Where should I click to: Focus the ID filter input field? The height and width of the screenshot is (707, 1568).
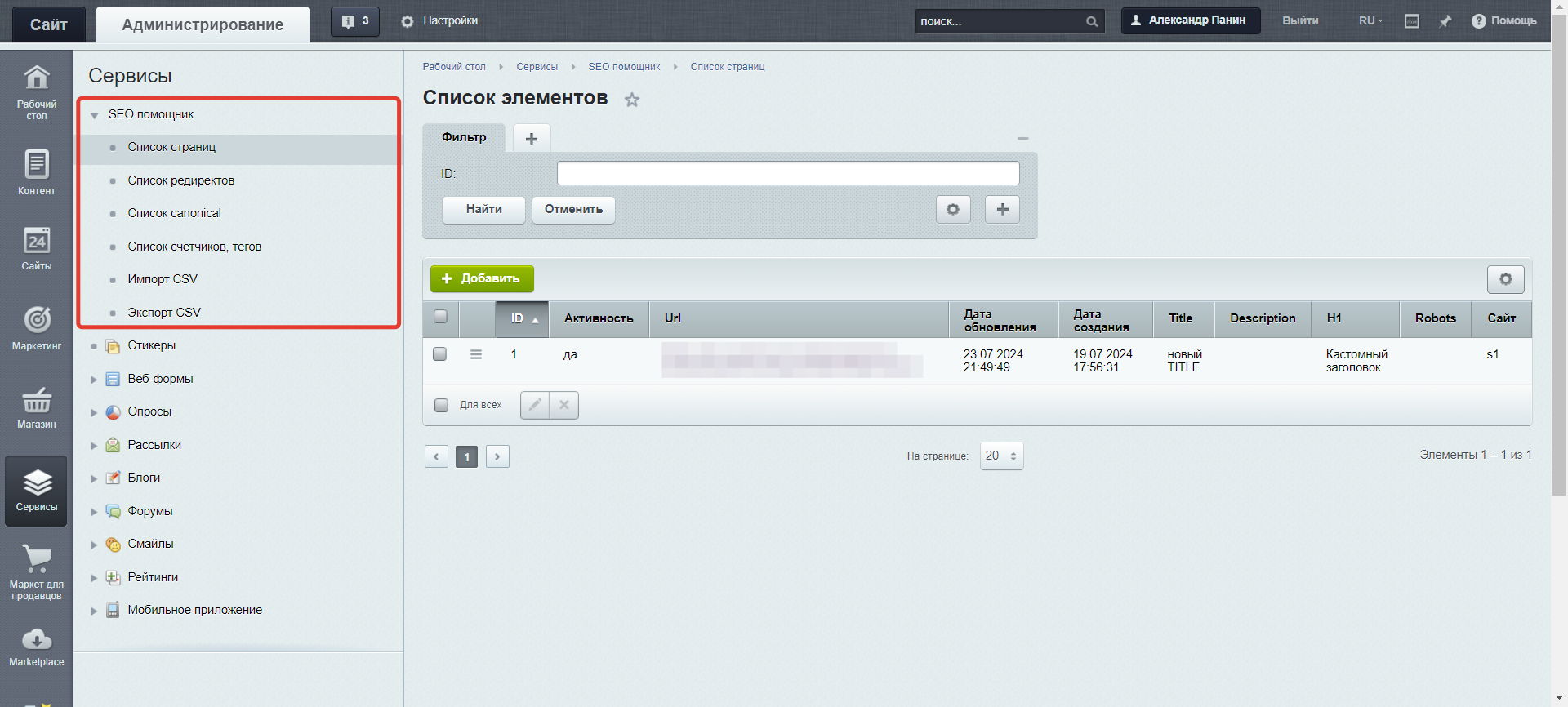(788, 173)
